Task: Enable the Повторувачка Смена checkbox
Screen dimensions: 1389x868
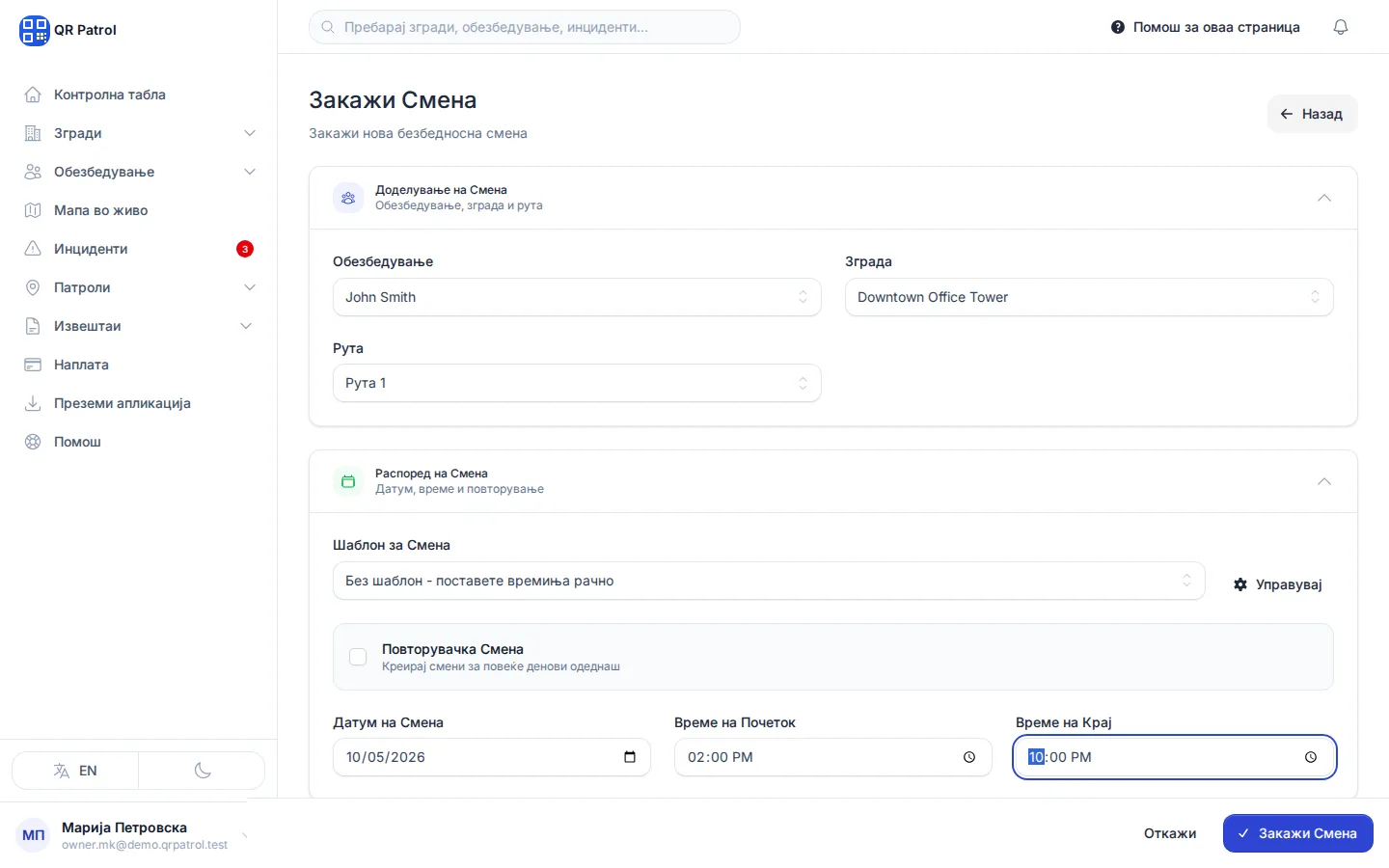Action: (358, 657)
